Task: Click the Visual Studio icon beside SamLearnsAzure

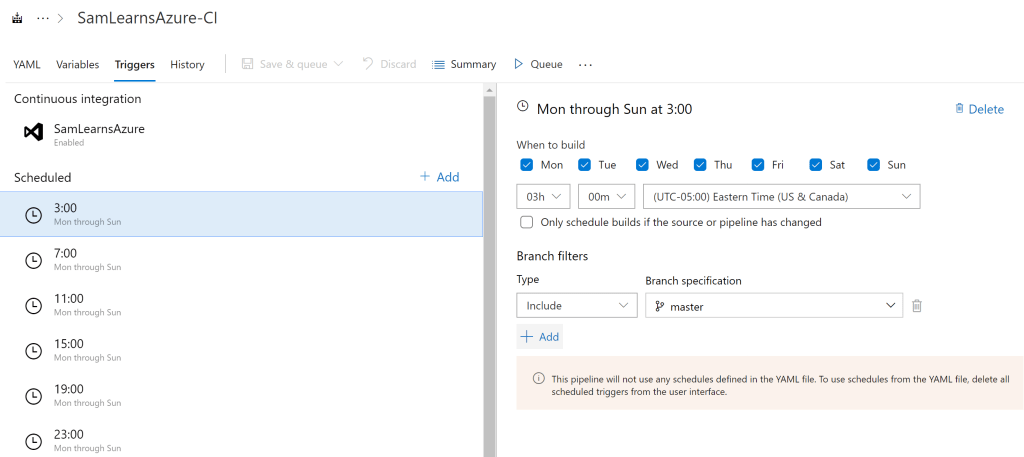Action: pyautogui.click(x=33, y=133)
